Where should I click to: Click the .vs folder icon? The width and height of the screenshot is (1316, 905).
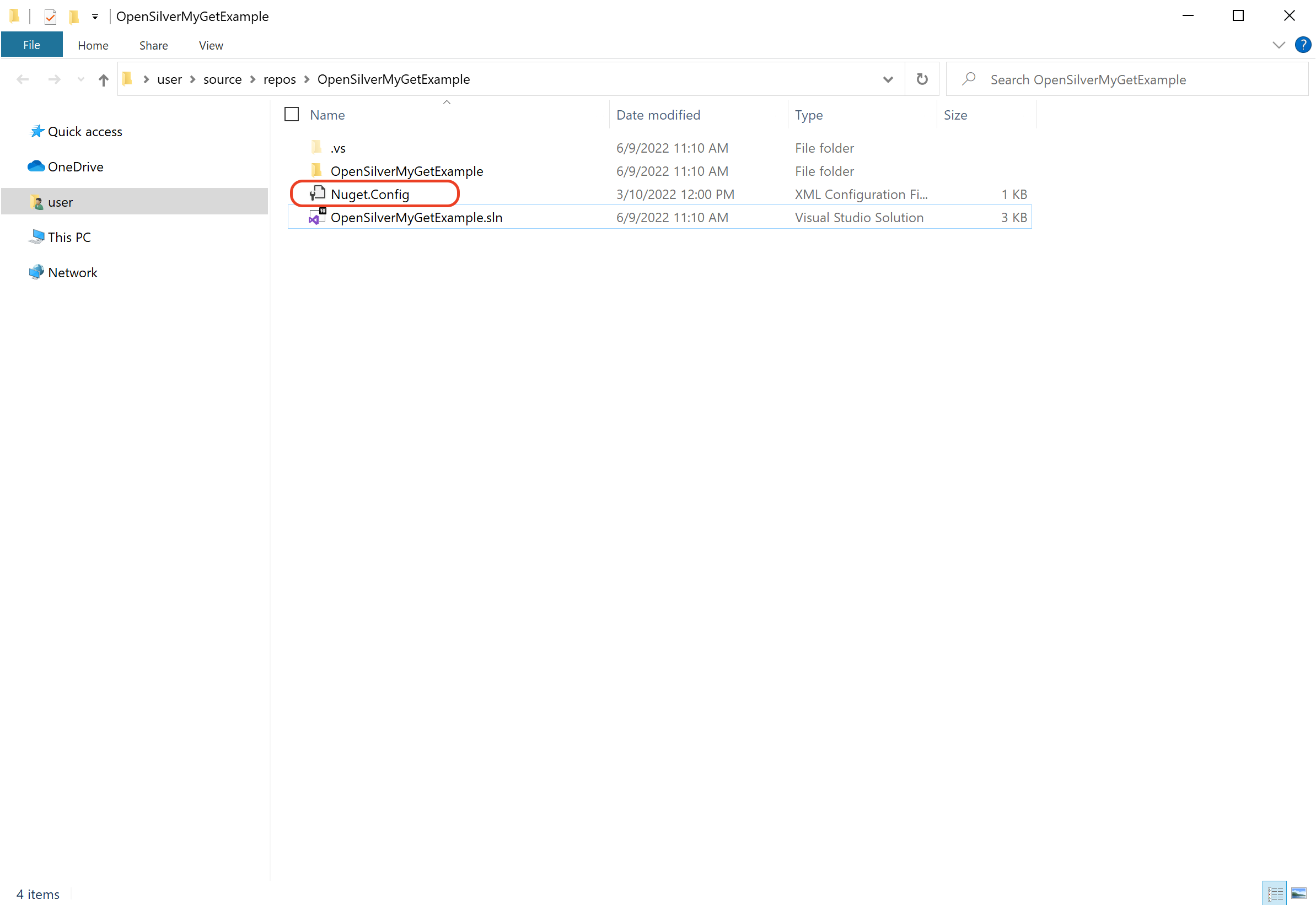pos(316,147)
